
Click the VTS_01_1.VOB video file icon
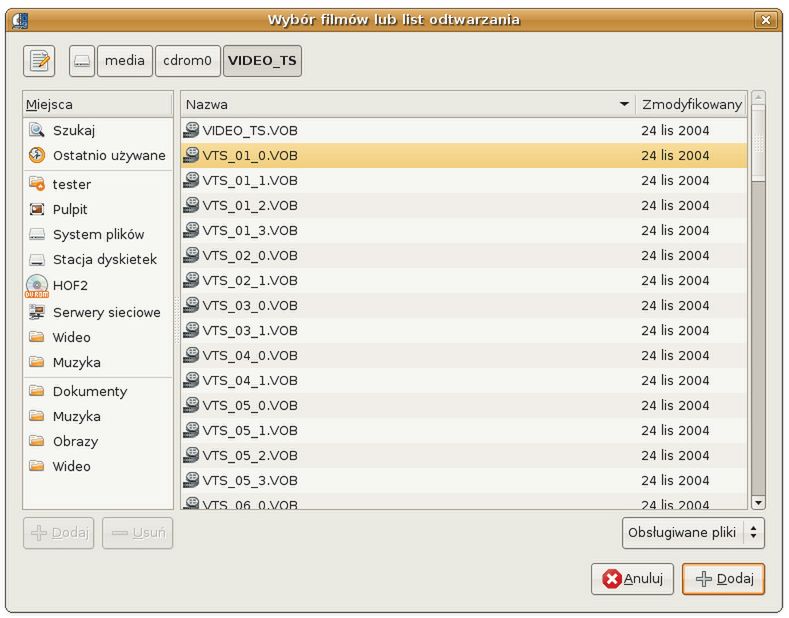(191, 180)
